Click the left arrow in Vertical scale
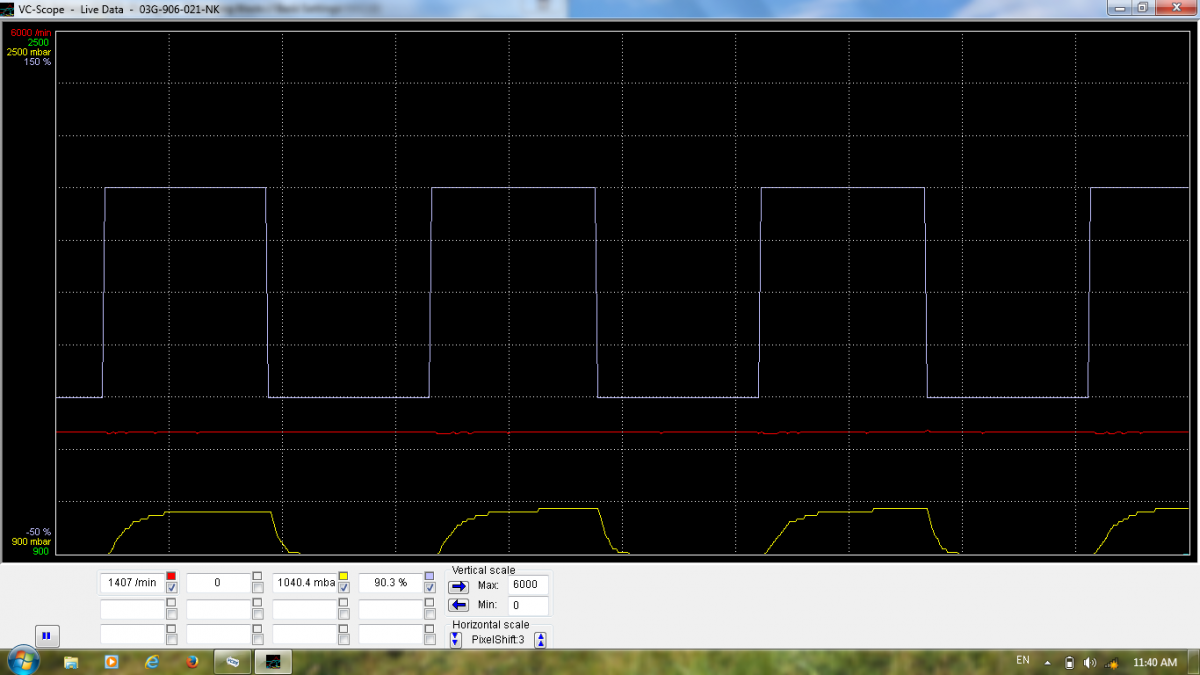Viewport: 1200px width, 675px height. pos(458,605)
